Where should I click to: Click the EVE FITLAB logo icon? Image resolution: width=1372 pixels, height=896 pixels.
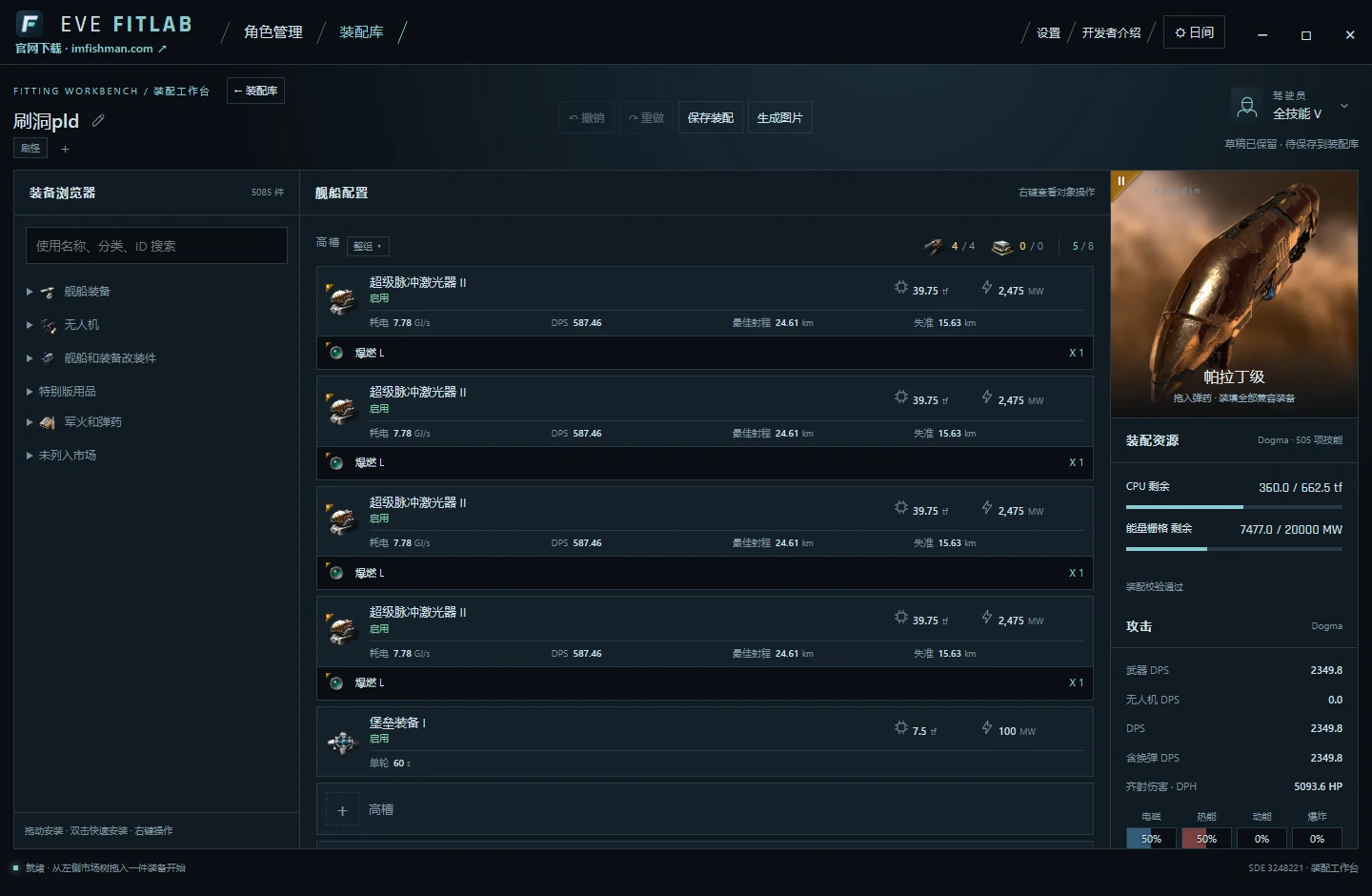pyautogui.click(x=30, y=23)
